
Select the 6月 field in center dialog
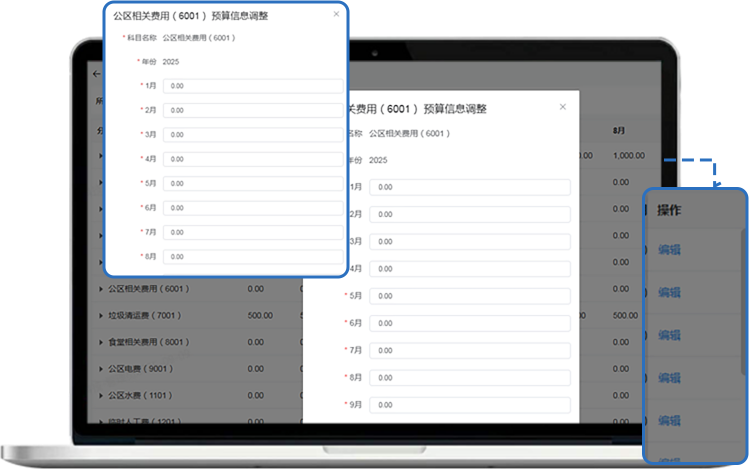(469, 323)
